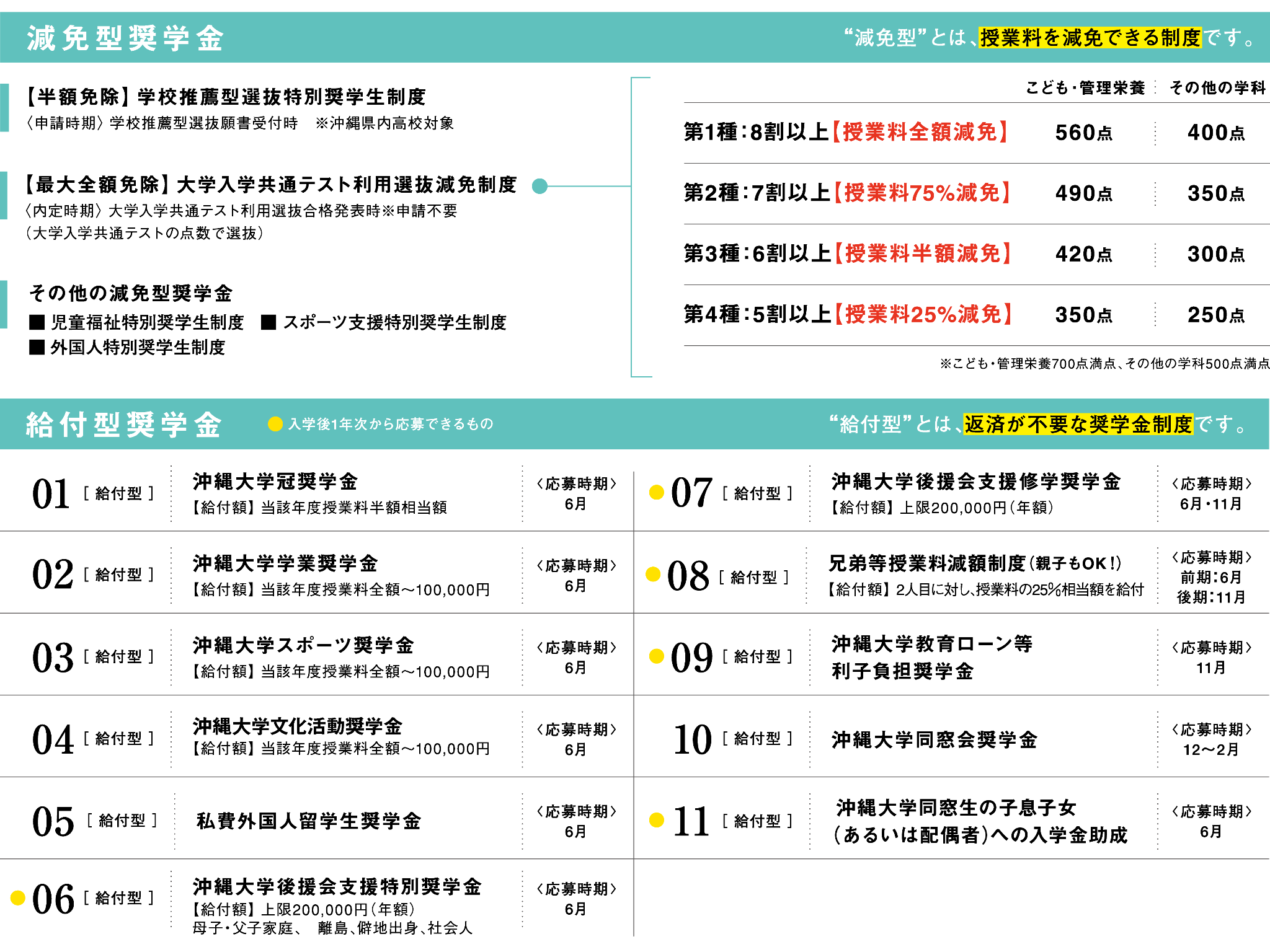Click the 560点 score in こども・管理栄養 column
Viewport: 1270px width, 952px height.
(x=1083, y=133)
